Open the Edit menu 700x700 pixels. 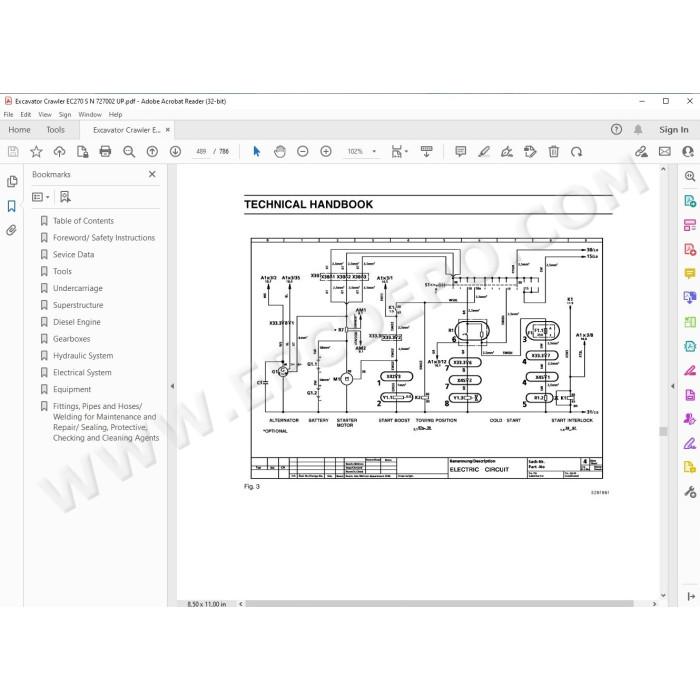(26, 115)
